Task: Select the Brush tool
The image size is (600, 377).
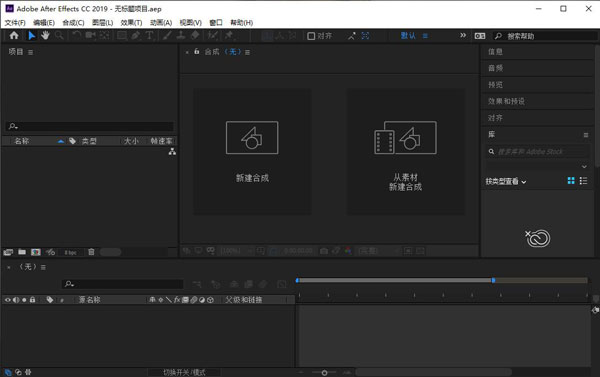Action: (x=167, y=36)
